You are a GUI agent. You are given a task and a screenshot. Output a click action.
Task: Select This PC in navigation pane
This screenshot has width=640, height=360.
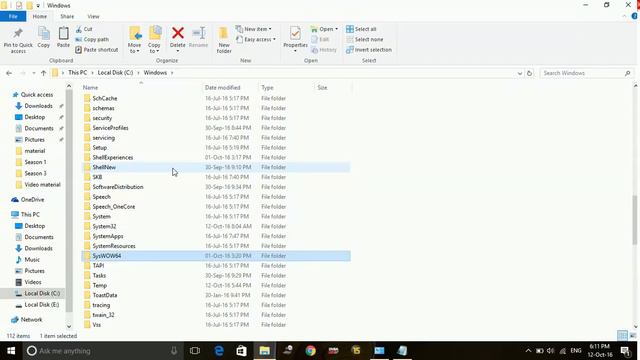[30, 214]
